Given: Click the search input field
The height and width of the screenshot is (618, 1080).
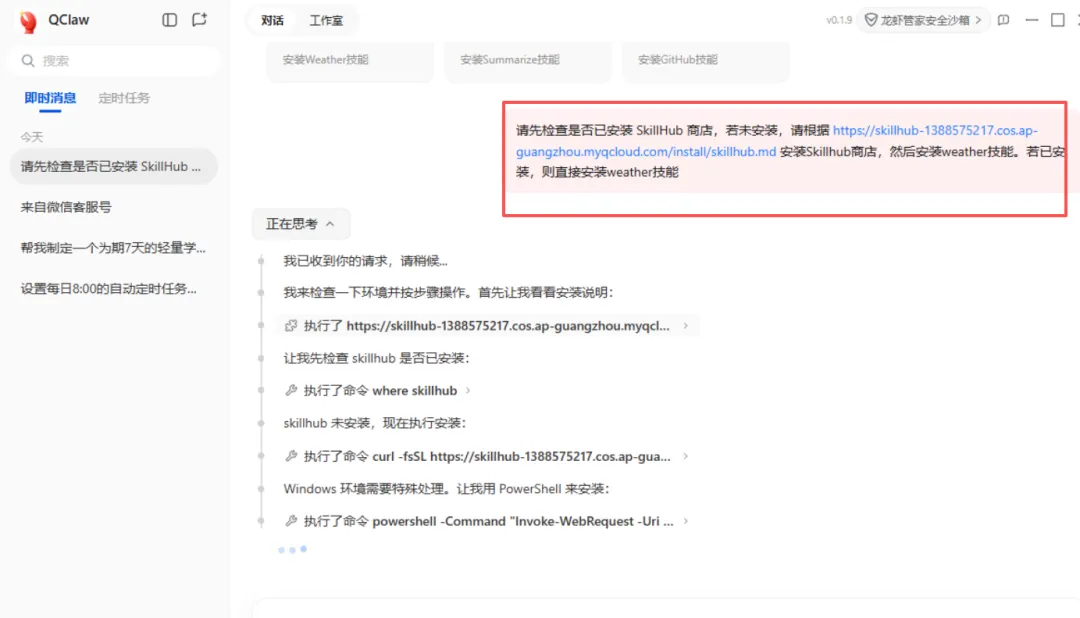Looking at the screenshot, I should (114, 61).
